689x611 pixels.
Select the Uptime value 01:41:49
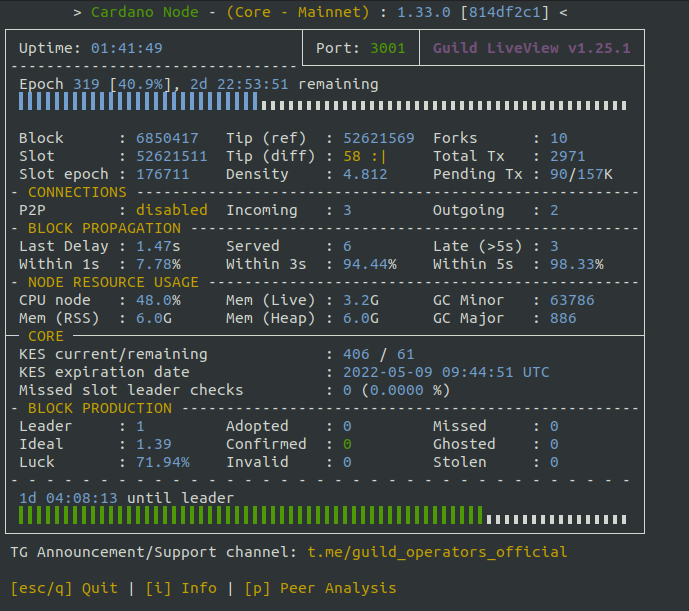point(127,48)
